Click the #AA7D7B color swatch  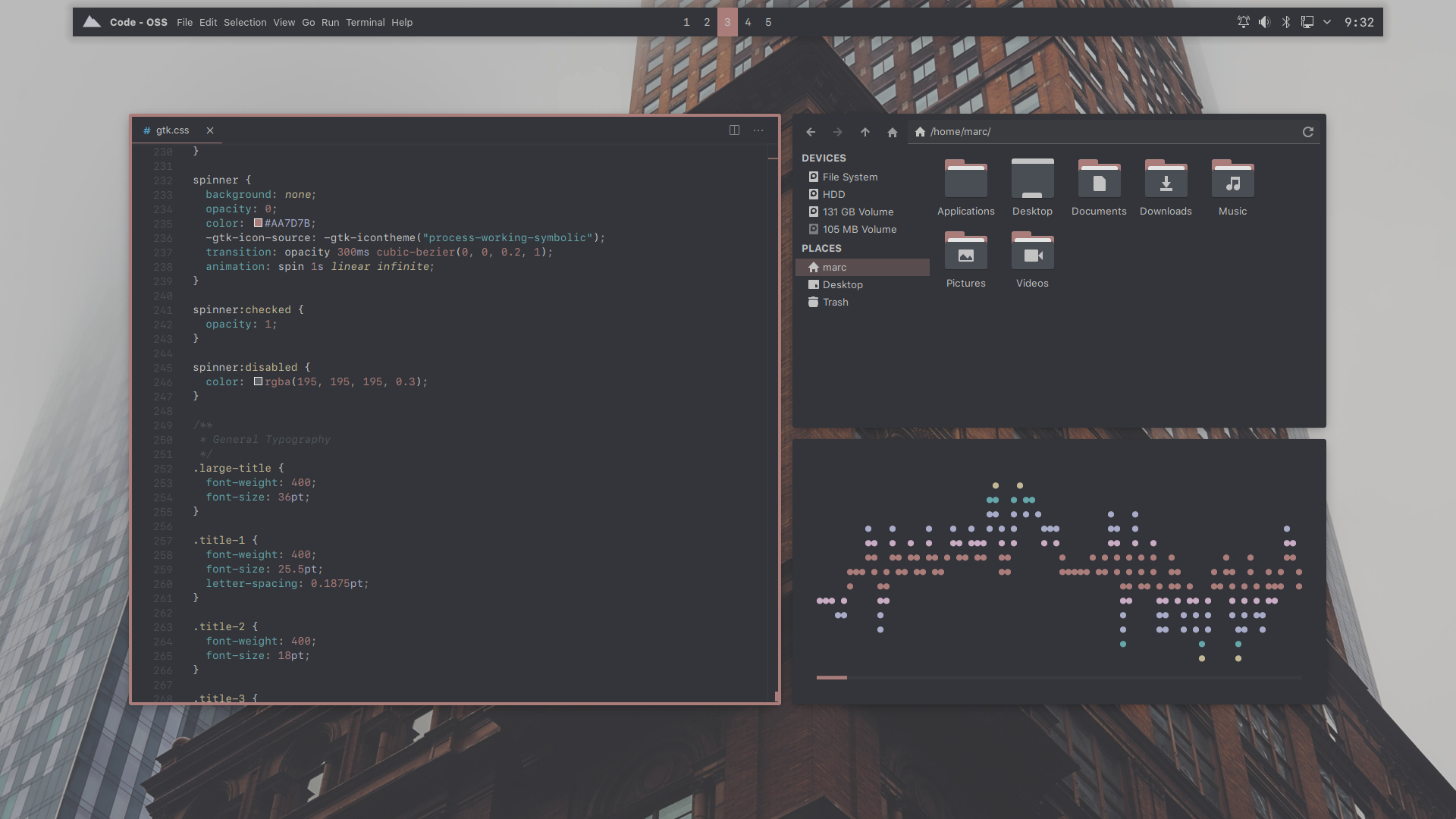(258, 223)
